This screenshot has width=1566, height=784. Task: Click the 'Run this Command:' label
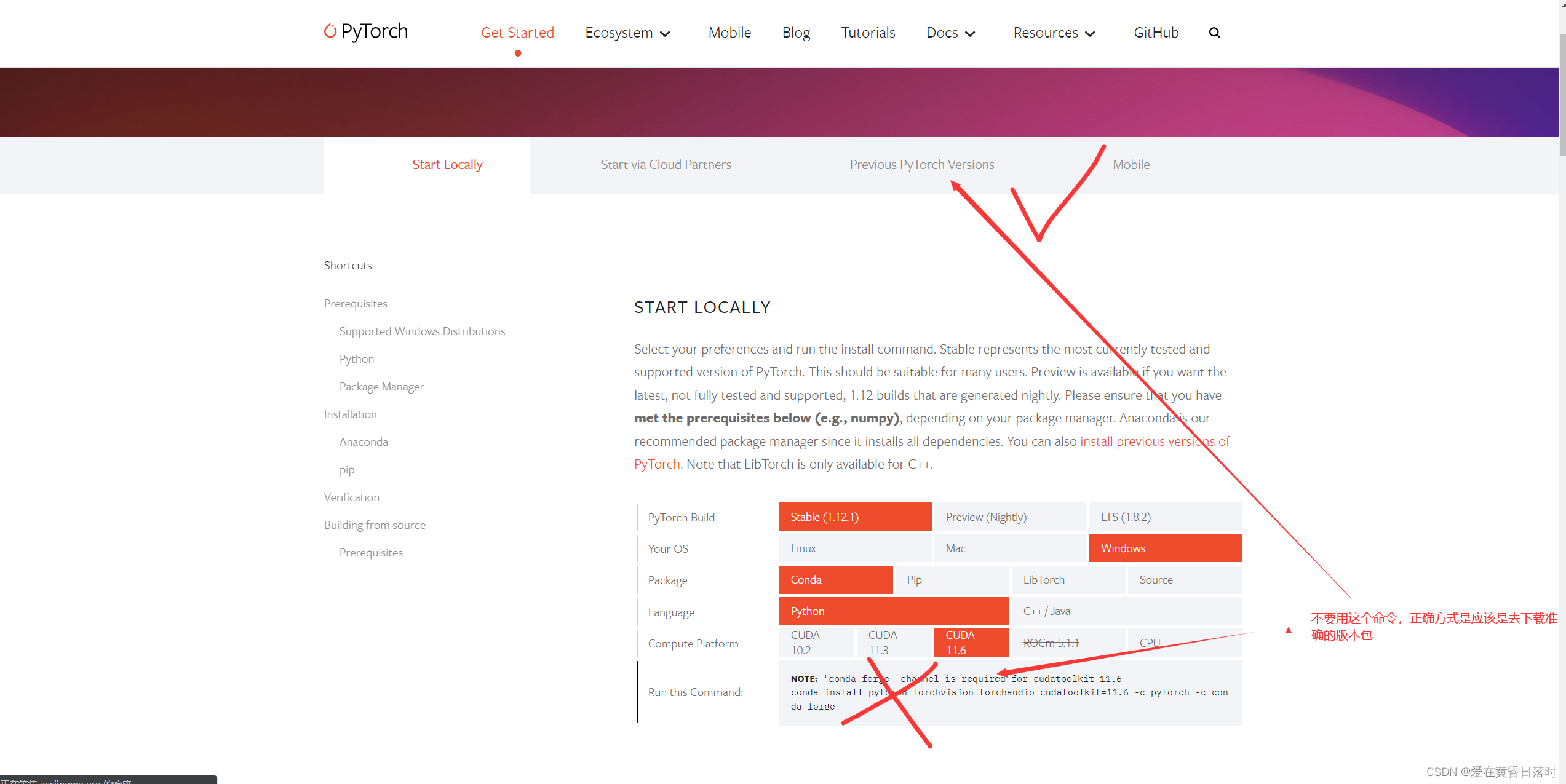(696, 692)
